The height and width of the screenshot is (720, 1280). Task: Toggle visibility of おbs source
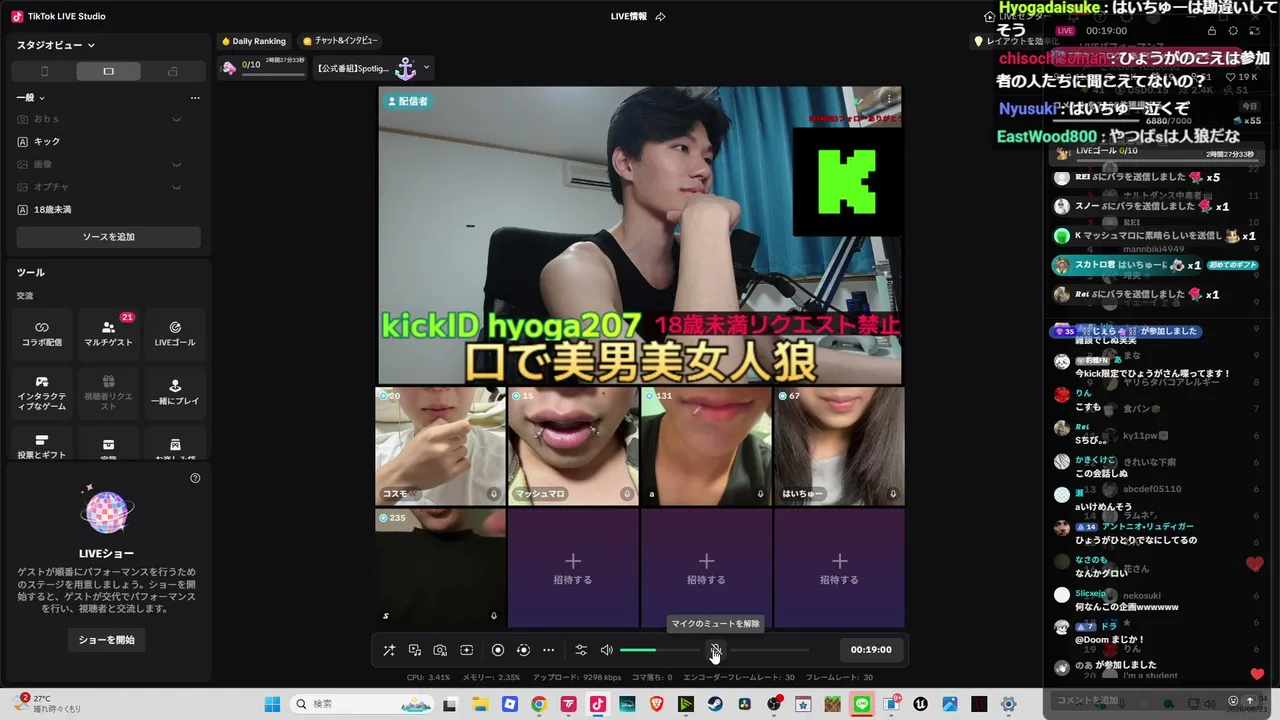[177, 119]
